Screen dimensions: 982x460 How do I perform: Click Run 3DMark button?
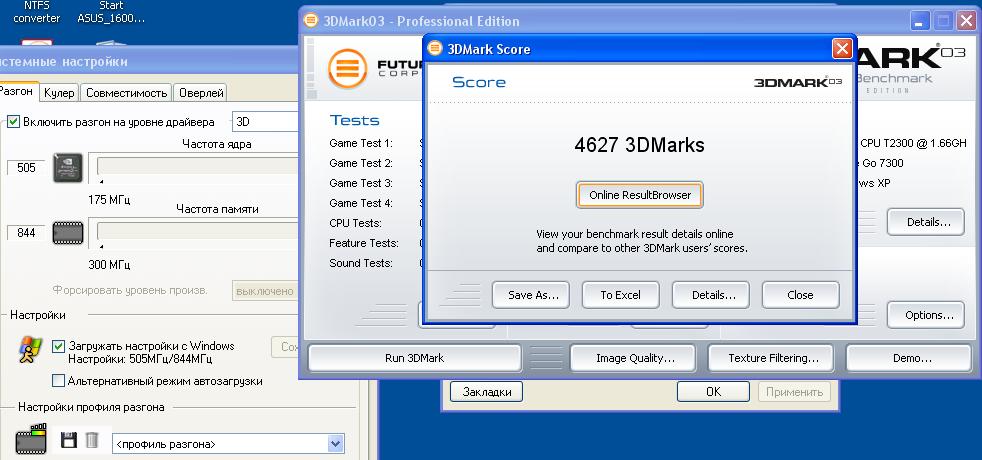[415, 358]
